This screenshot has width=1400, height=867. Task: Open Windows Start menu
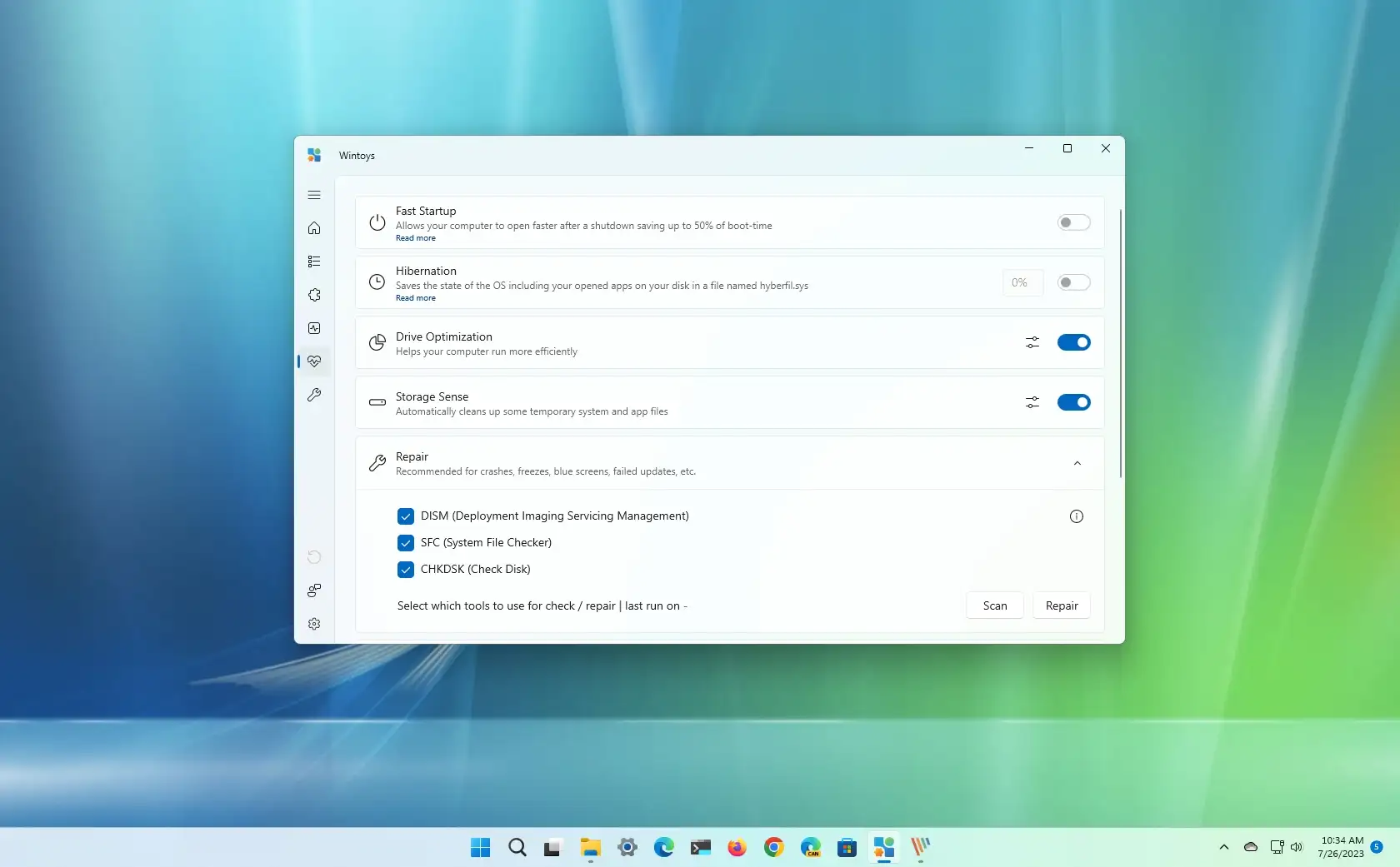[481, 848]
